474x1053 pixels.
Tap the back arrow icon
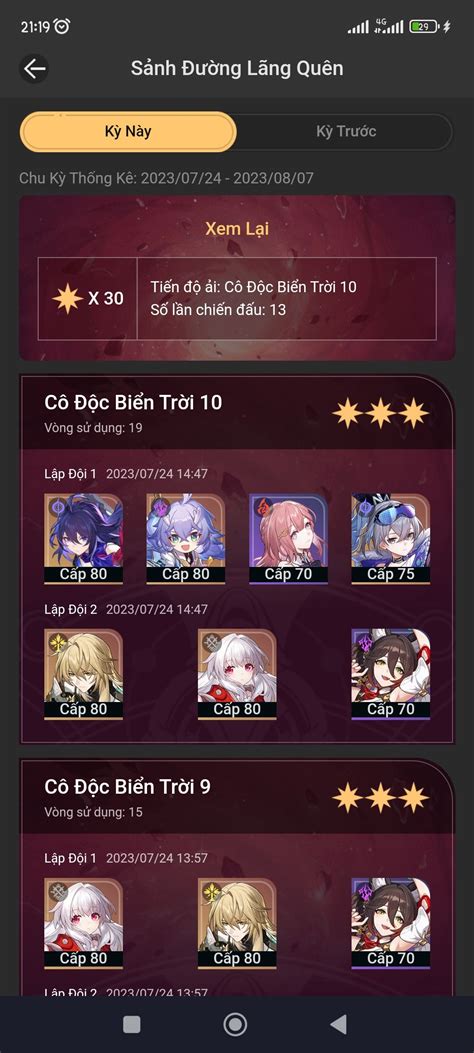(34, 68)
